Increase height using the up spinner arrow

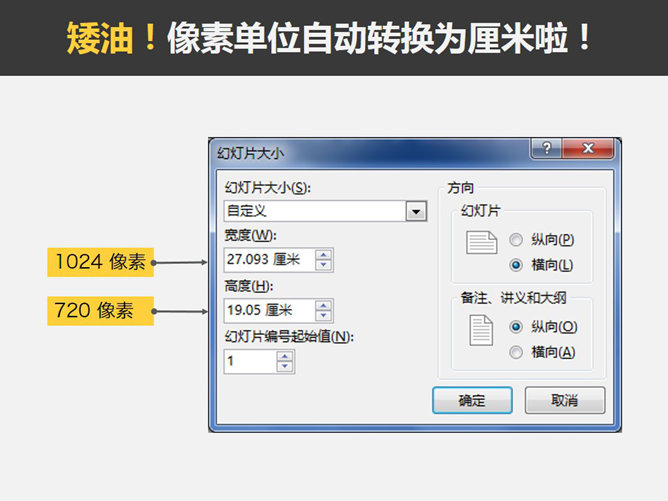(323, 305)
